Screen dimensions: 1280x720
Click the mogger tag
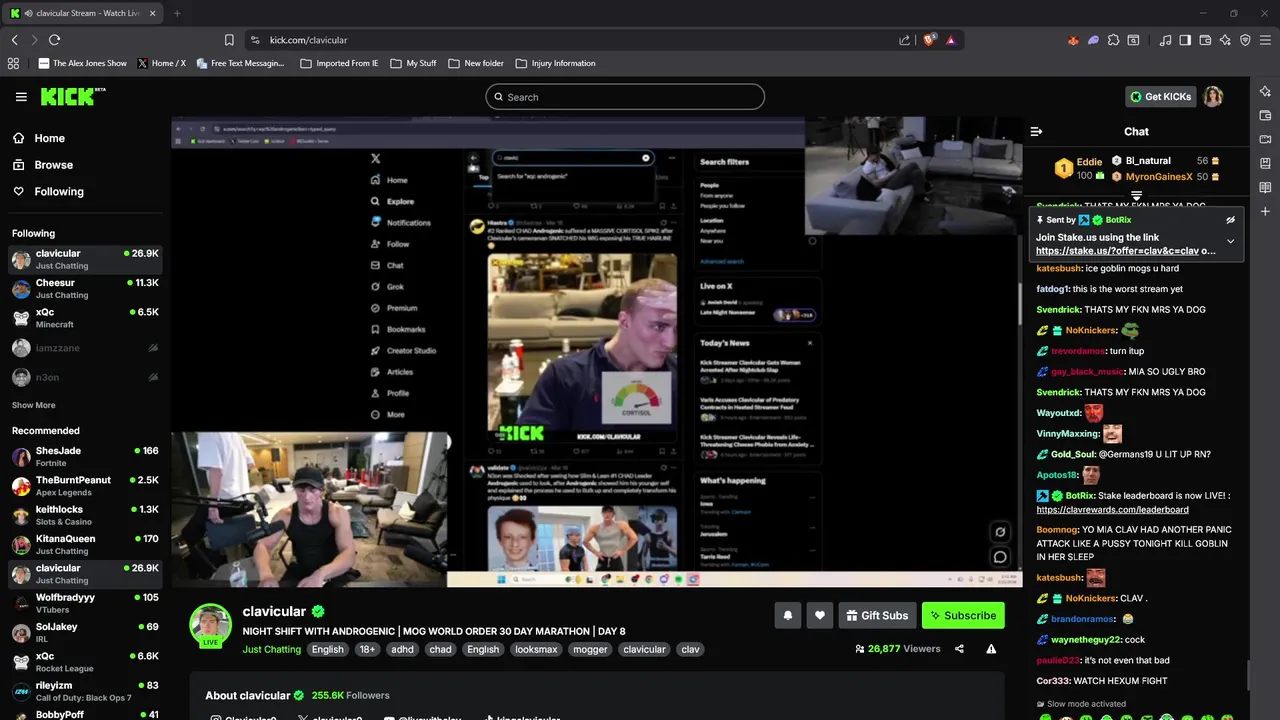point(590,649)
